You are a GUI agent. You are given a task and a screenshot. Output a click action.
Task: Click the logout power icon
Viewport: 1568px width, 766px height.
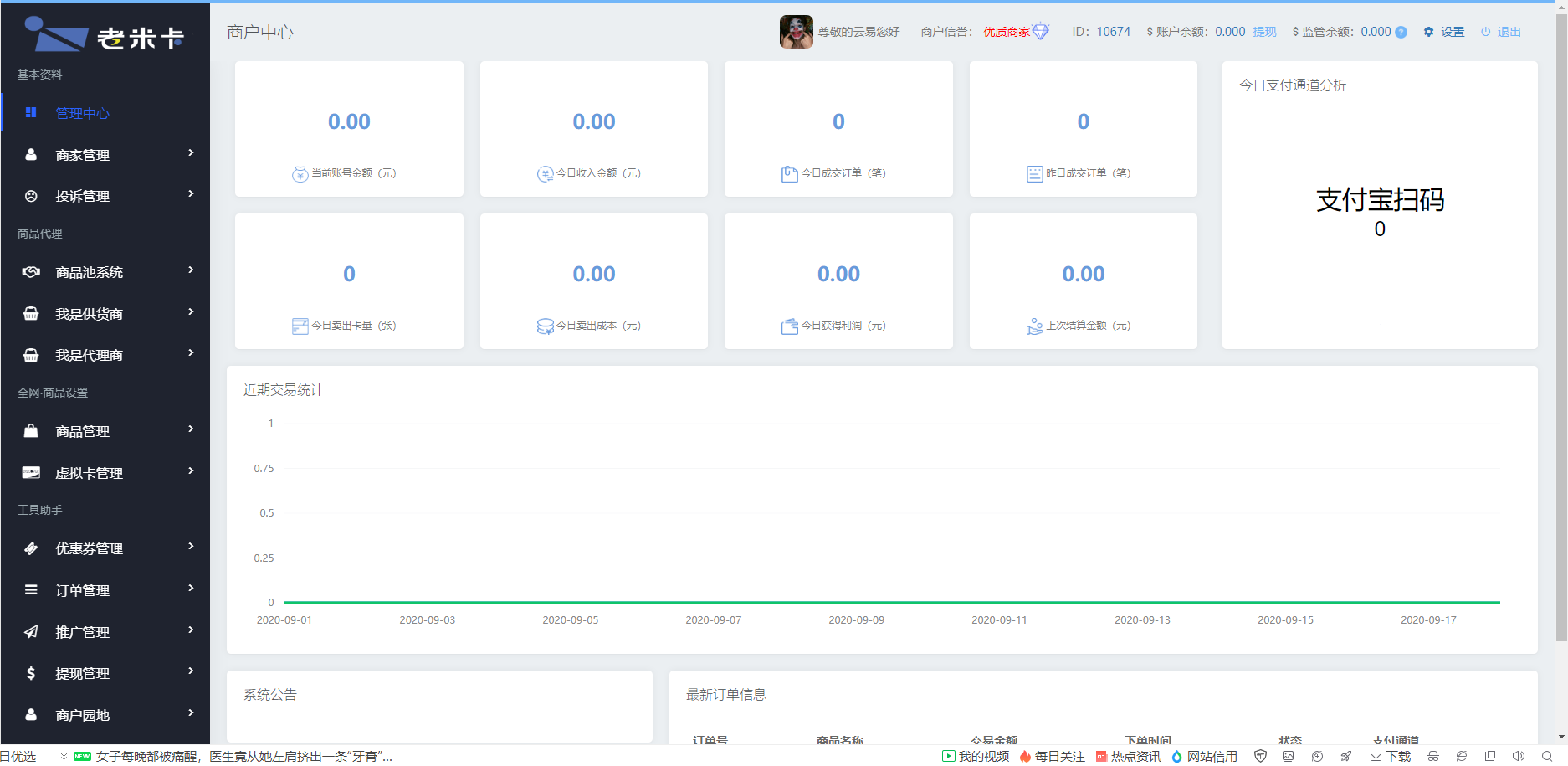pyautogui.click(x=1485, y=32)
